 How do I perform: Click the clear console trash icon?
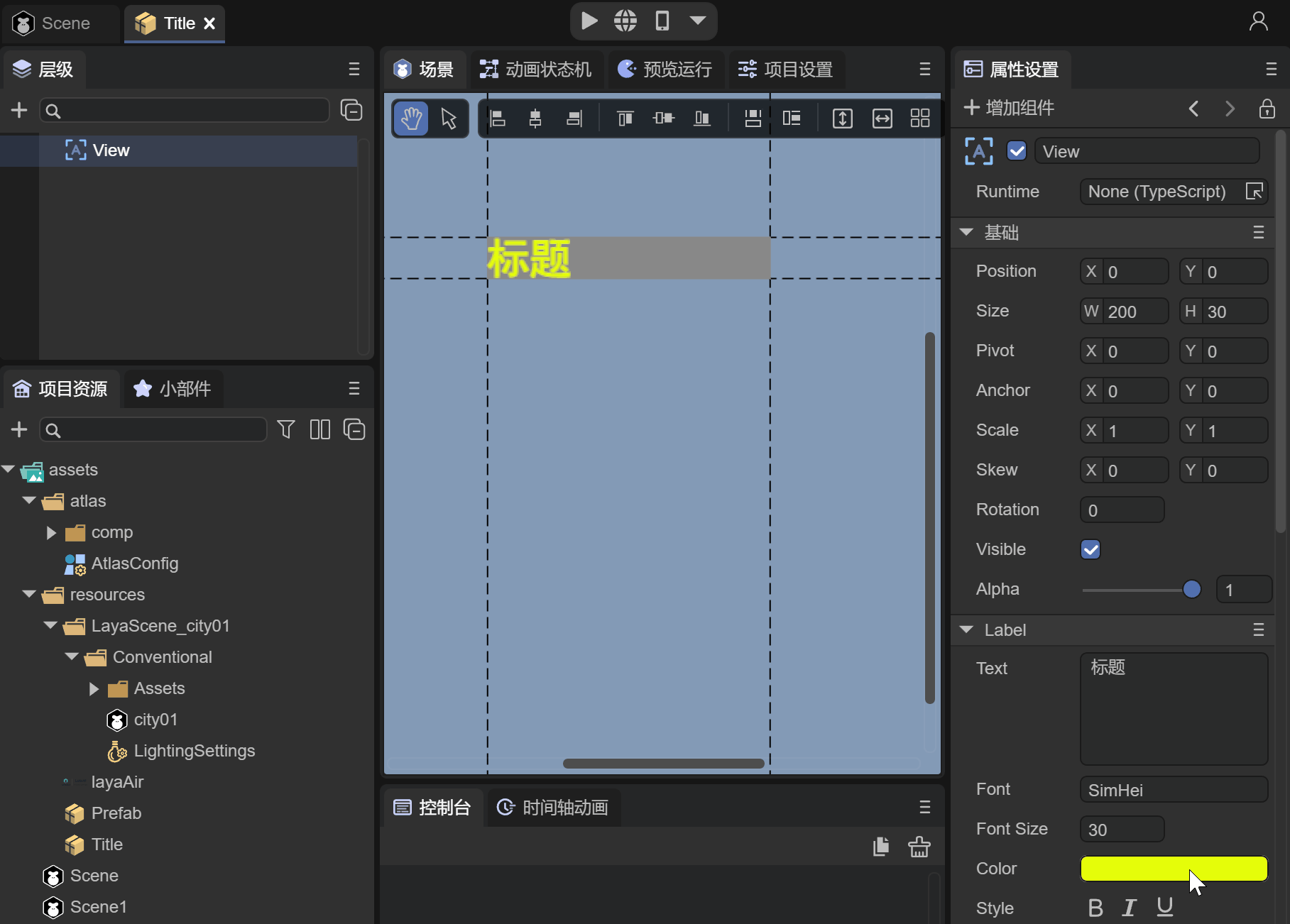click(x=919, y=847)
